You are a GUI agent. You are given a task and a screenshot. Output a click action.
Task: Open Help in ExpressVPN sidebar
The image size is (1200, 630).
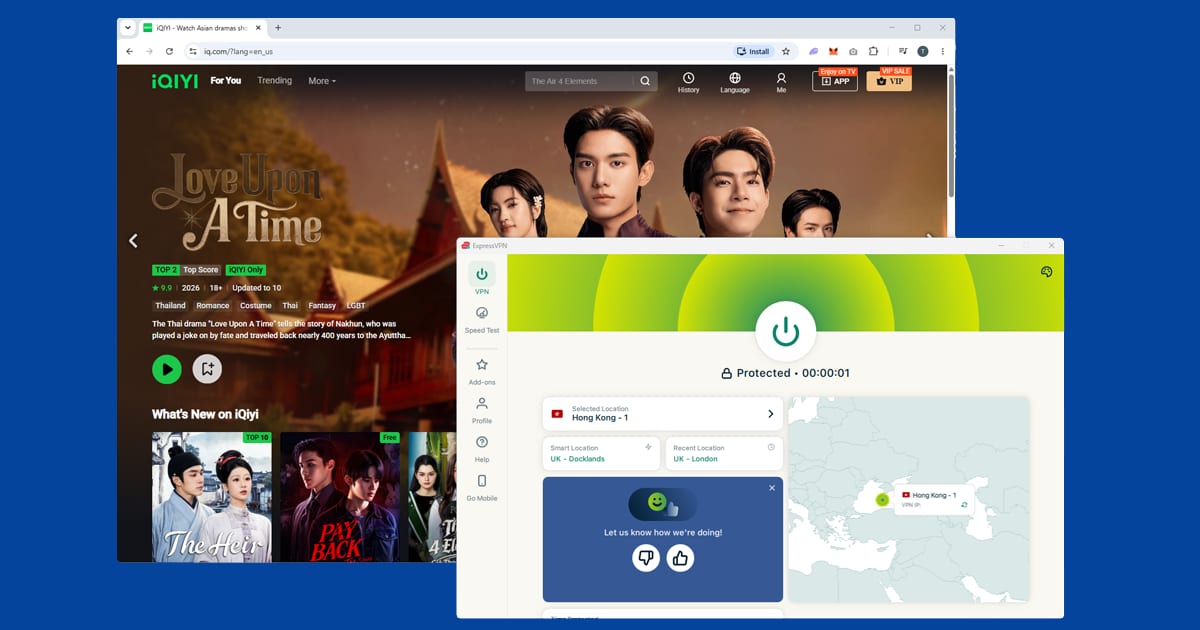pyautogui.click(x=482, y=449)
